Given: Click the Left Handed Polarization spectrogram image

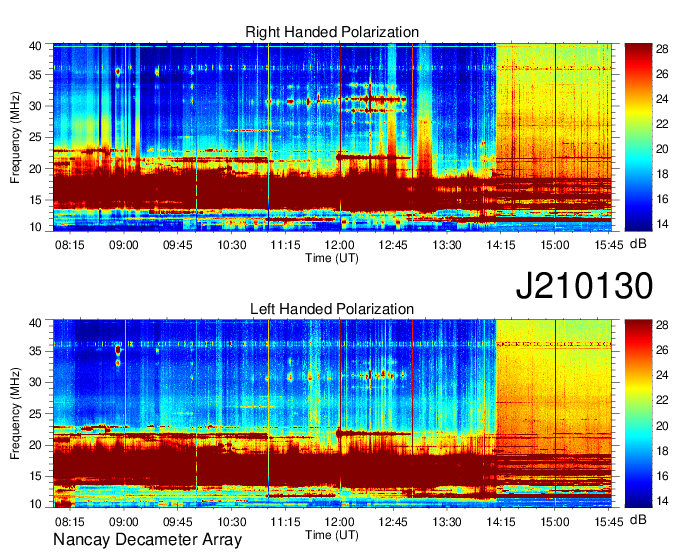Looking at the screenshot, I should pyautogui.click(x=332, y=413).
